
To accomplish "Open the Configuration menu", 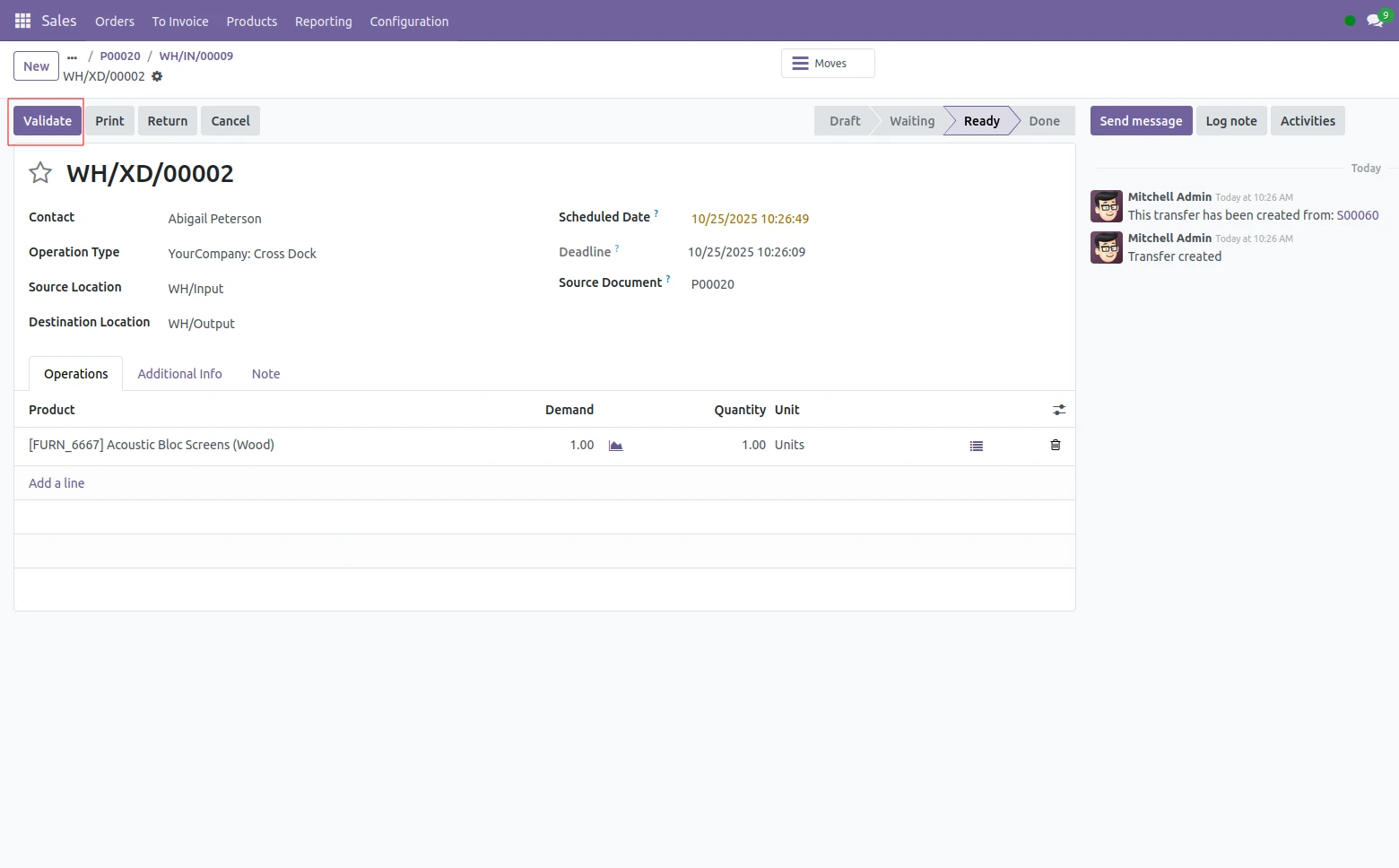I will [x=409, y=22].
